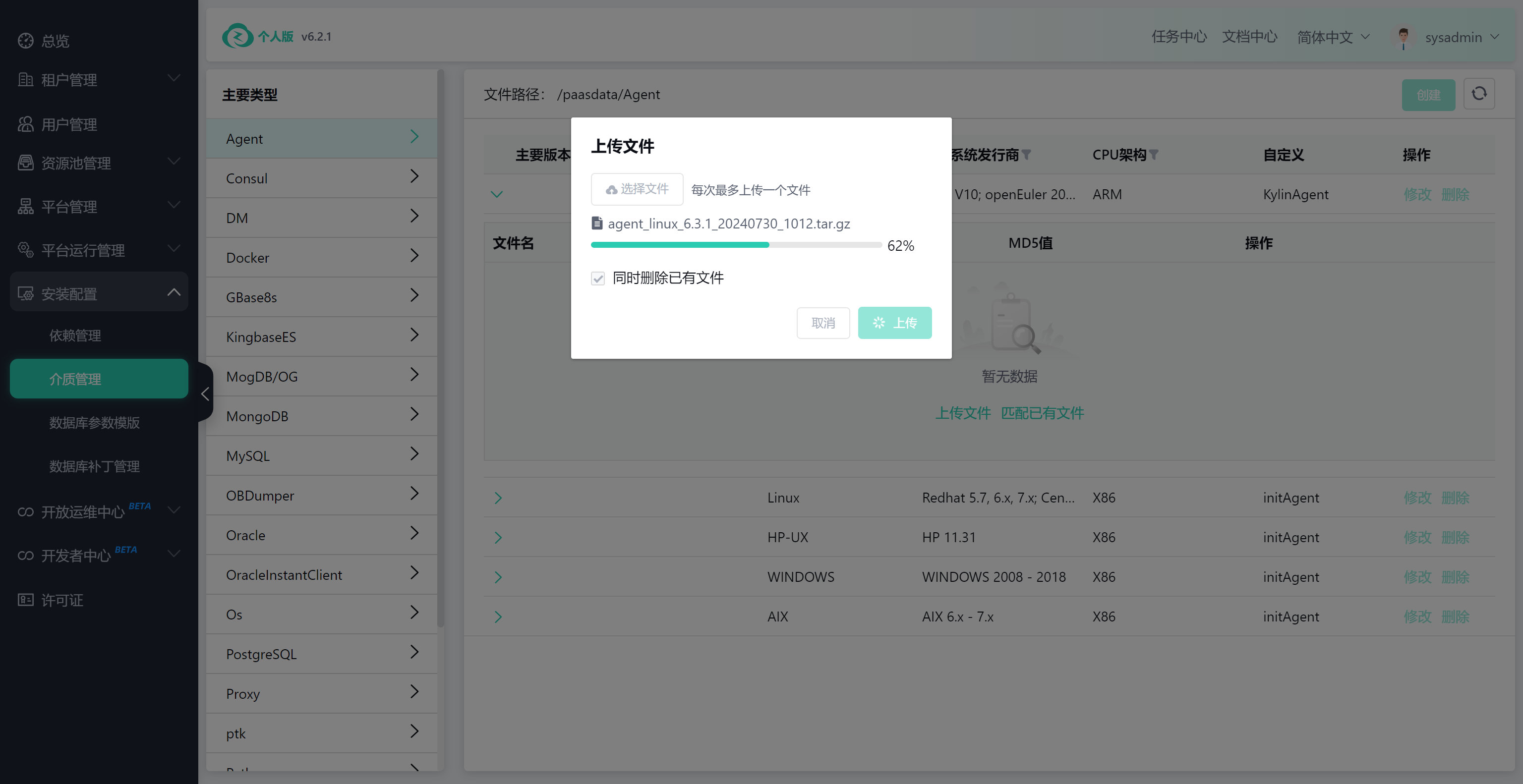Click the 许可证 license icon
The height and width of the screenshot is (784, 1523).
coord(25,600)
